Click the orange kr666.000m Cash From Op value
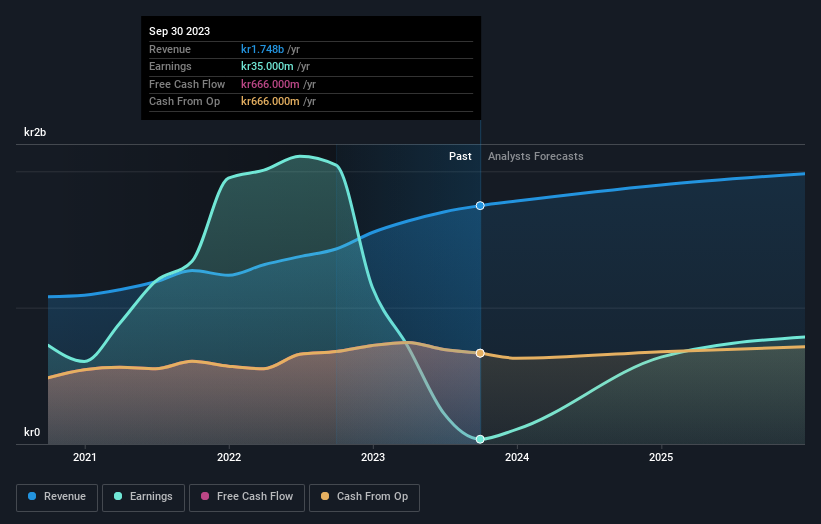Viewport: 821px width, 524px height. (x=270, y=102)
